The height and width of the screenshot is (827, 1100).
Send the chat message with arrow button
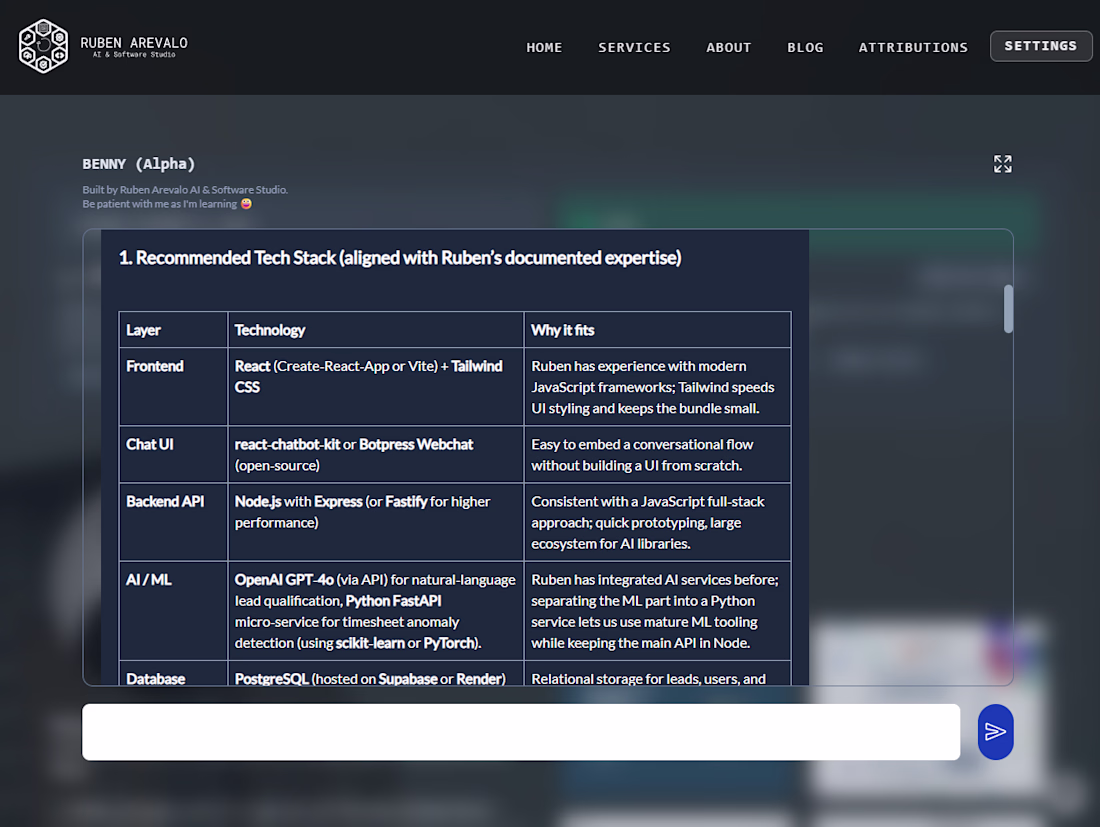point(995,732)
